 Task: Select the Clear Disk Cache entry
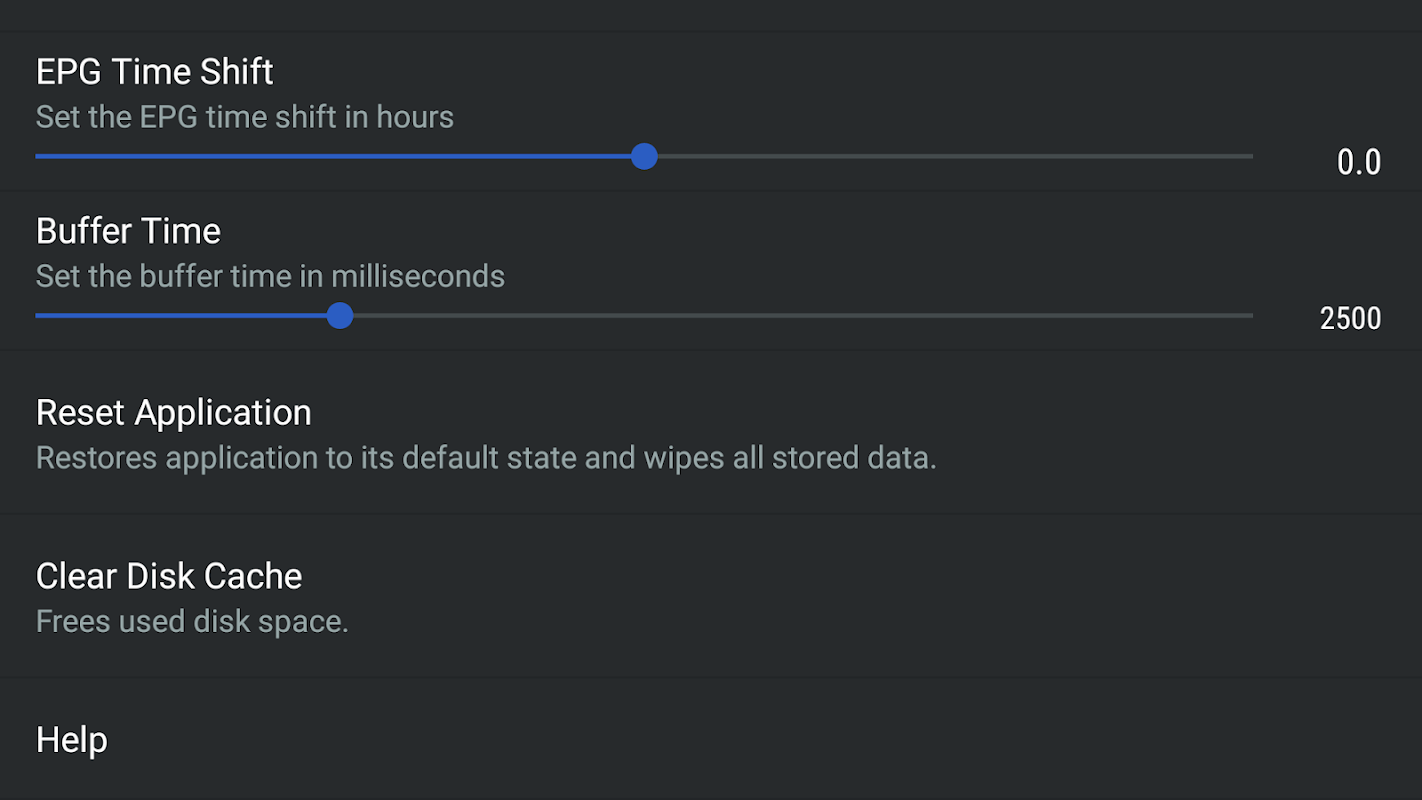(x=169, y=576)
